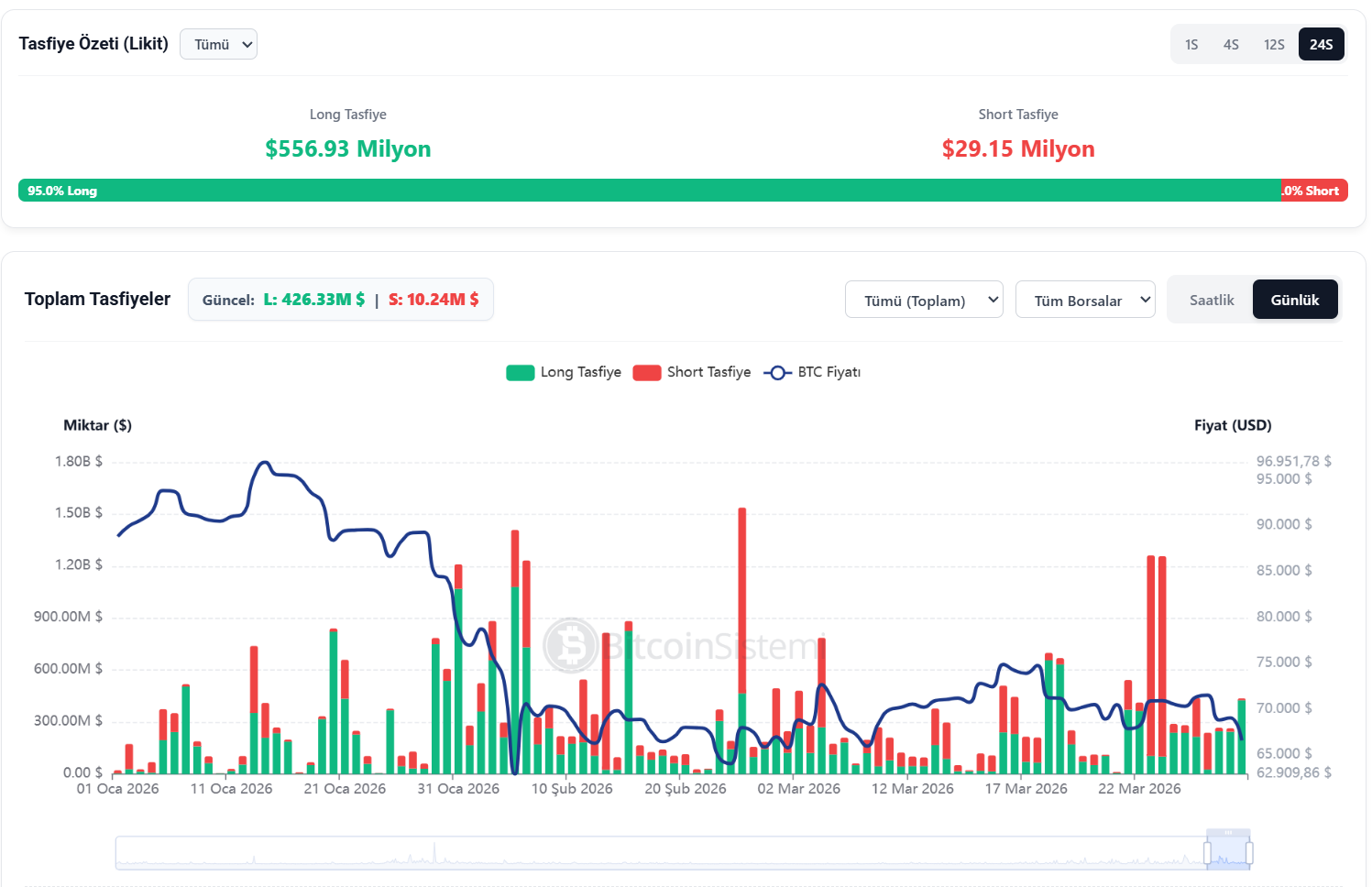This screenshot has height=887, width=1372.
Task: Expand the Tüm Borsalar exchange dropdown
Action: coord(1085,301)
